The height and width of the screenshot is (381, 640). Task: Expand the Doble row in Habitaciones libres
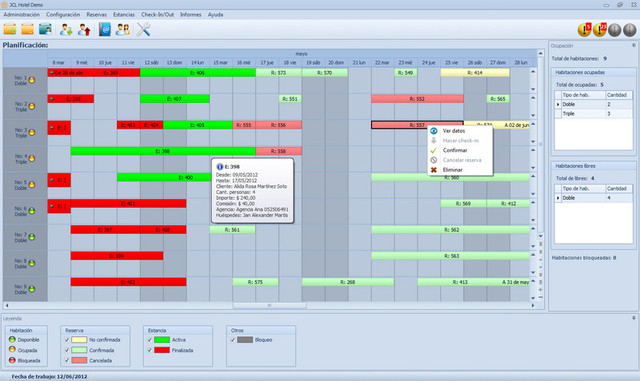pyautogui.click(x=558, y=198)
